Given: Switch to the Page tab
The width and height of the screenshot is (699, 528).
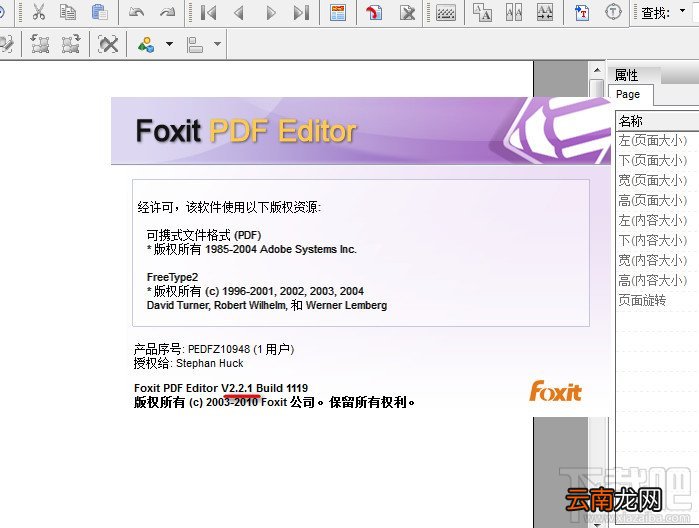Looking at the screenshot, I should (628, 94).
